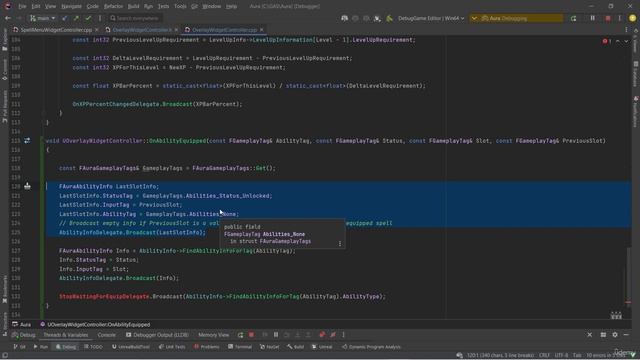The height and width of the screenshot is (360, 640).
Task: Open the Unit Tests tool window
Action: (171, 347)
